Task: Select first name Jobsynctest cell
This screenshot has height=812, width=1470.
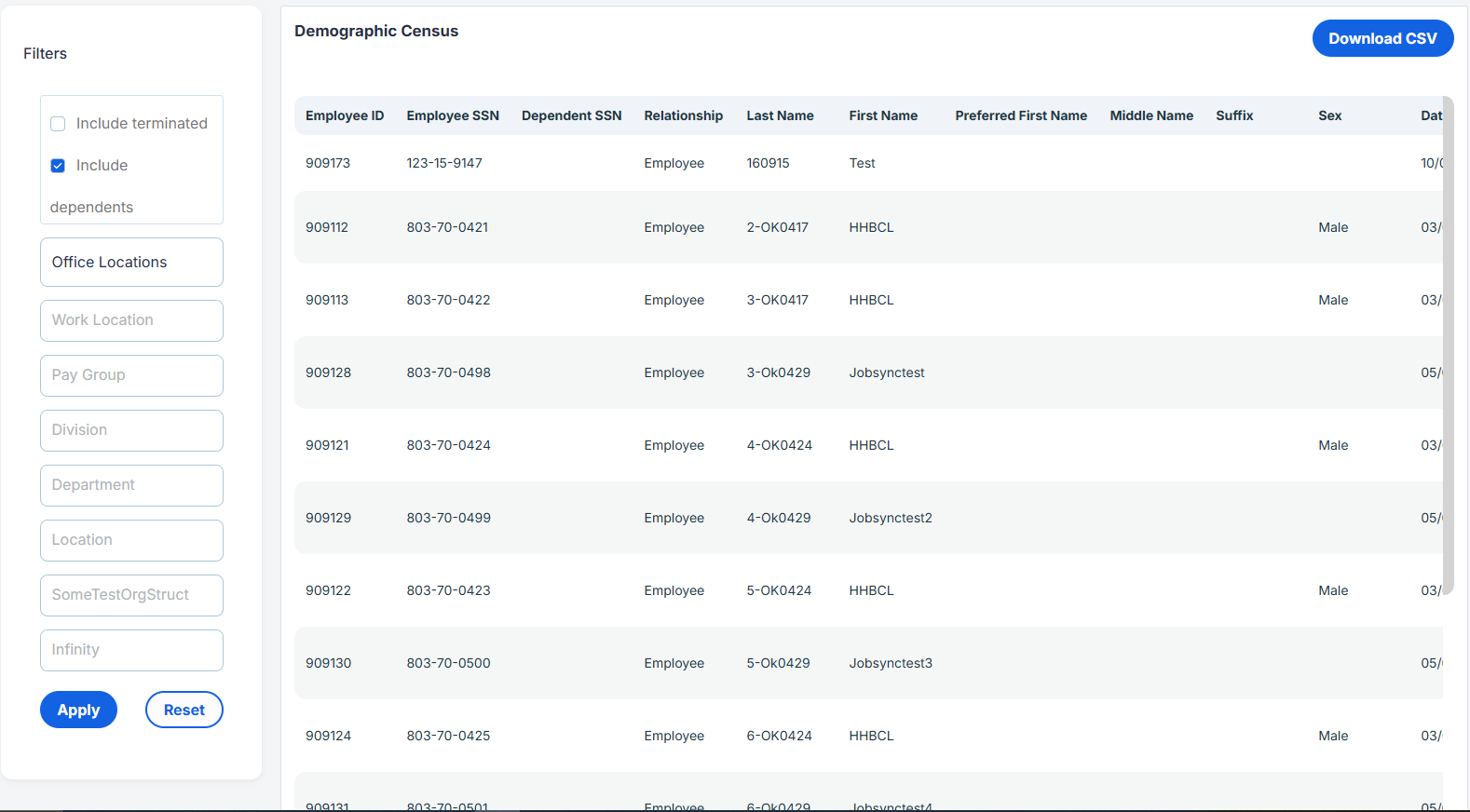Action: [x=887, y=372]
